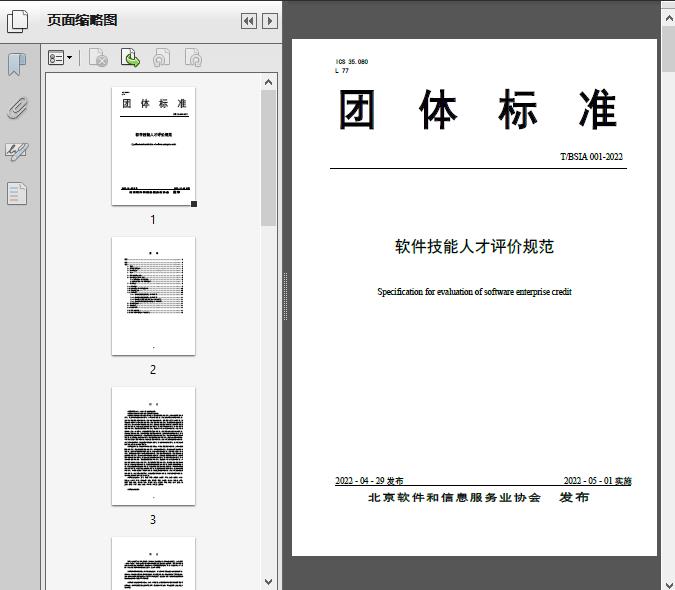Click the insert/extract pages green arrow icon
Image resolution: width=675 pixels, height=590 pixels.
[130, 58]
